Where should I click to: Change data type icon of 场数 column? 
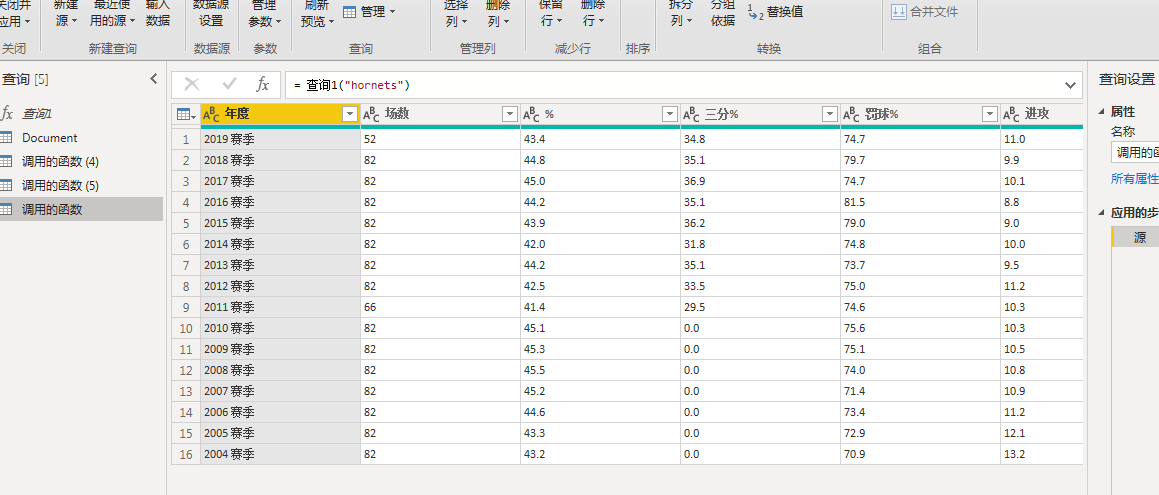[371, 115]
